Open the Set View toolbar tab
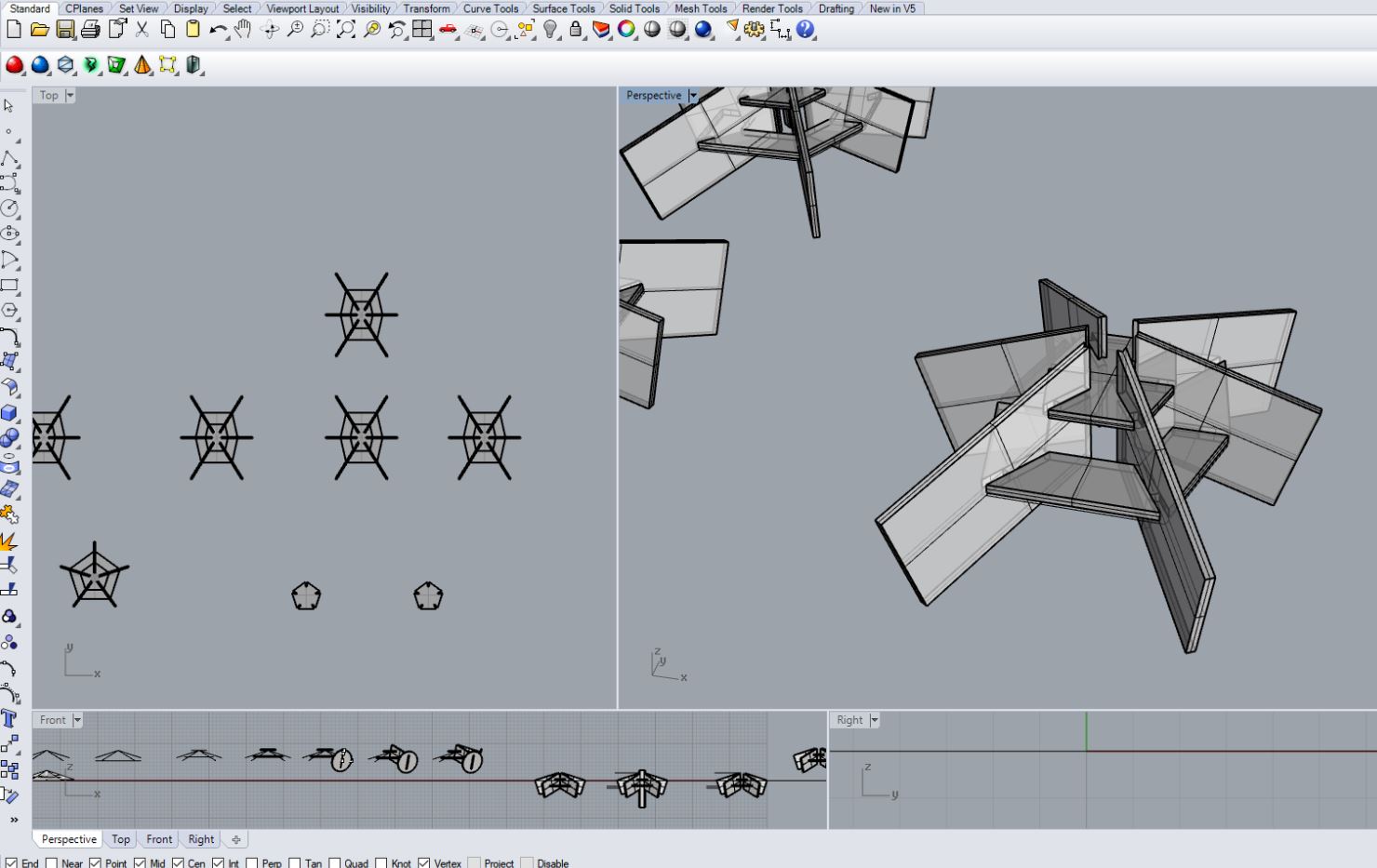This screenshot has width=1377, height=868. point(139,8)
